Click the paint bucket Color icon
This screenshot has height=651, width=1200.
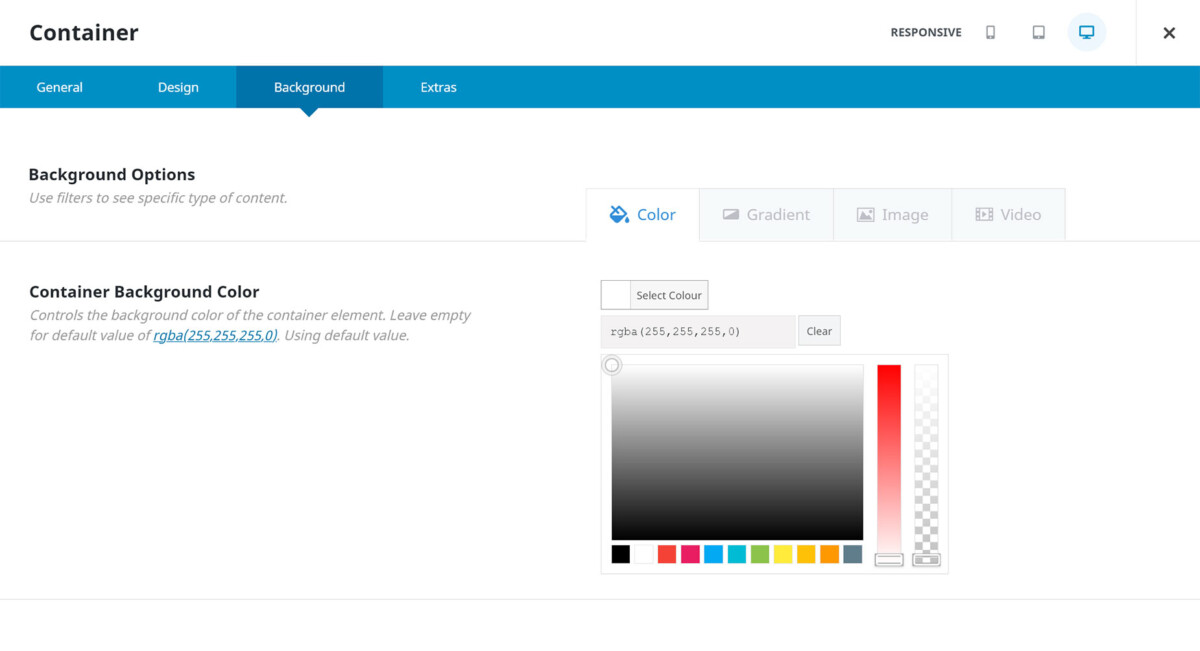[622, 213]
